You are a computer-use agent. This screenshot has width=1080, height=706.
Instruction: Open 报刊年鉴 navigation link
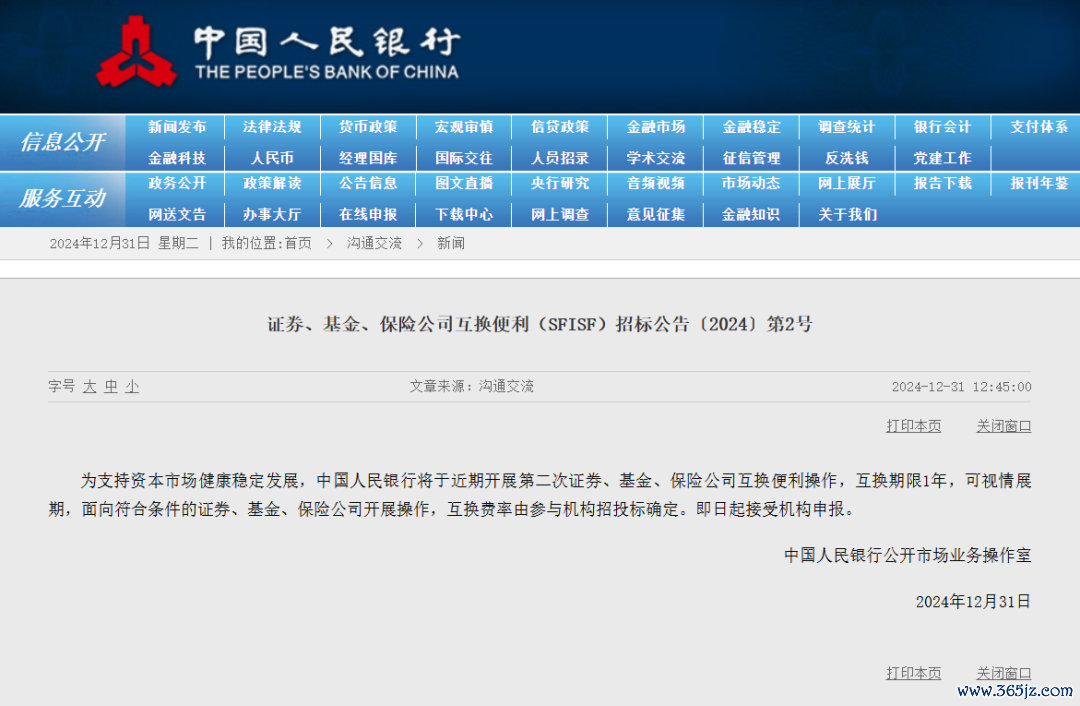tap(1039, 183)
